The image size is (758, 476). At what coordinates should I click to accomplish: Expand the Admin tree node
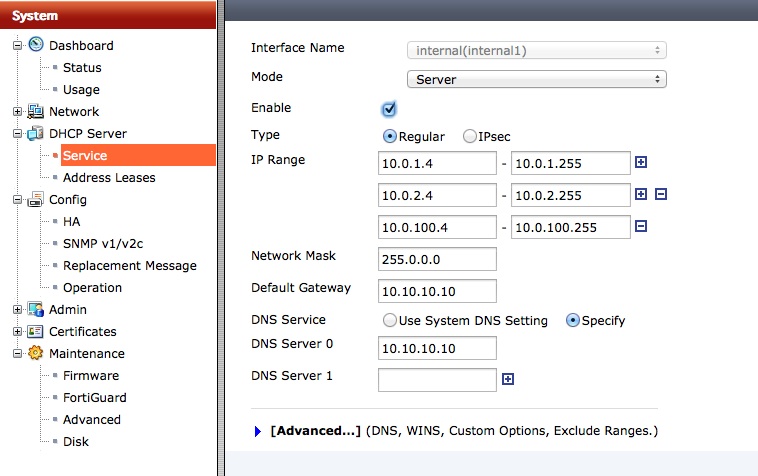17,309
